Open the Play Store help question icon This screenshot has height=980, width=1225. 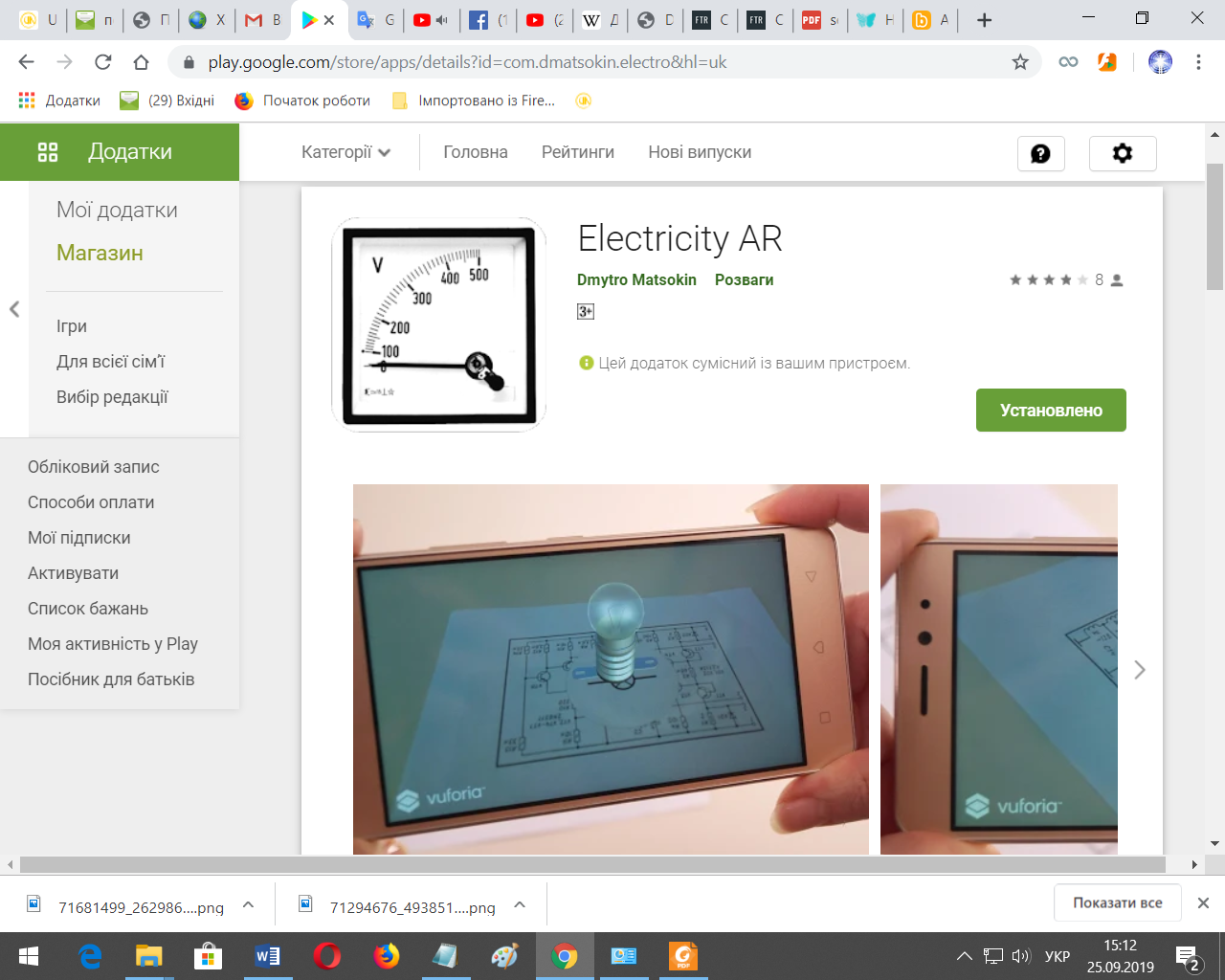1041,153
